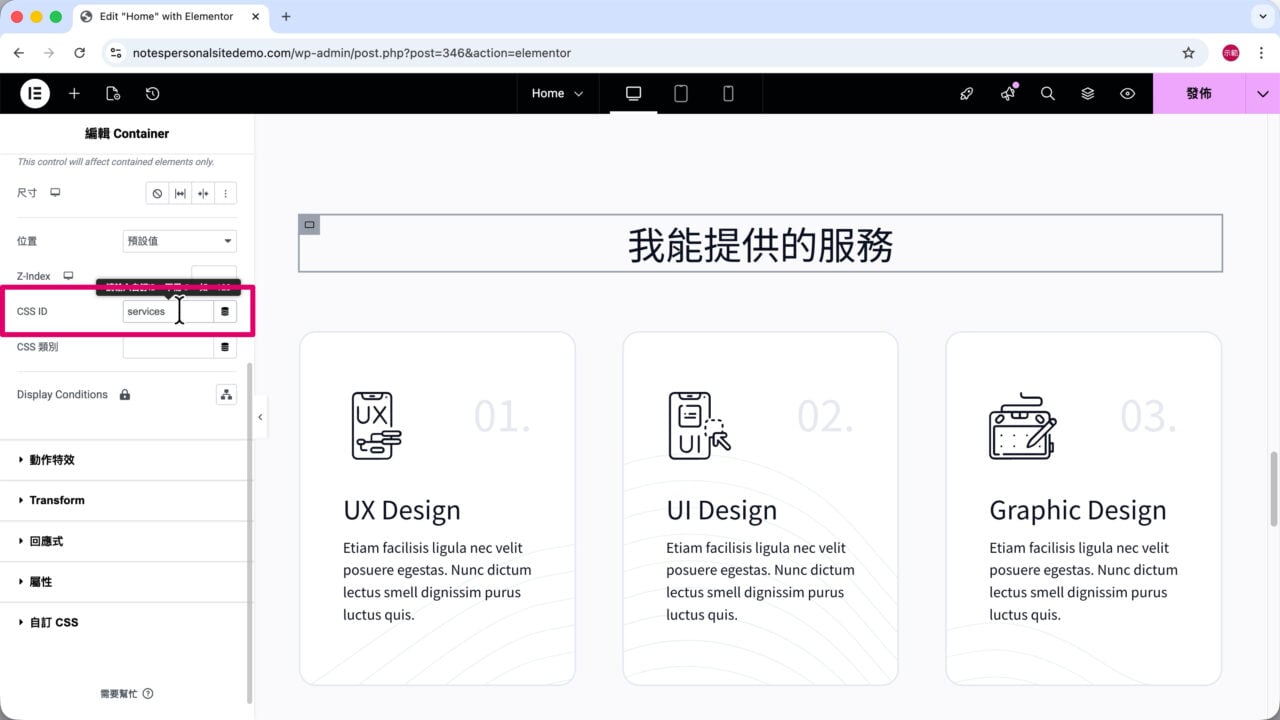The width and height of the screenshot is (1280, 720).
Task: Switch to mobile preview mode
Action: click(x=728, y=93)
